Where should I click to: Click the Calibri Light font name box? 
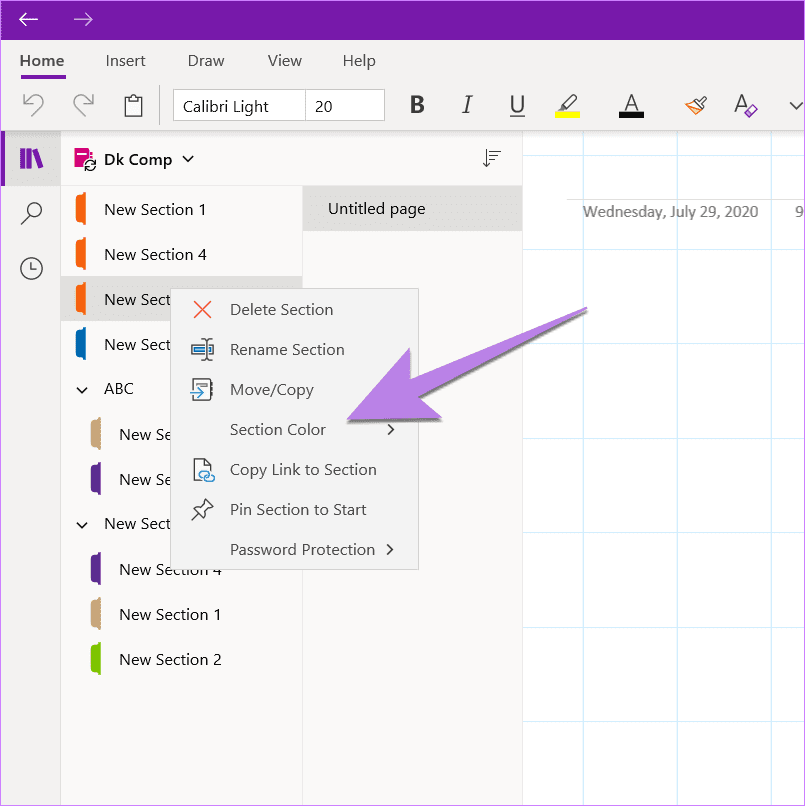pyautogui.click(x=239, y=106)
